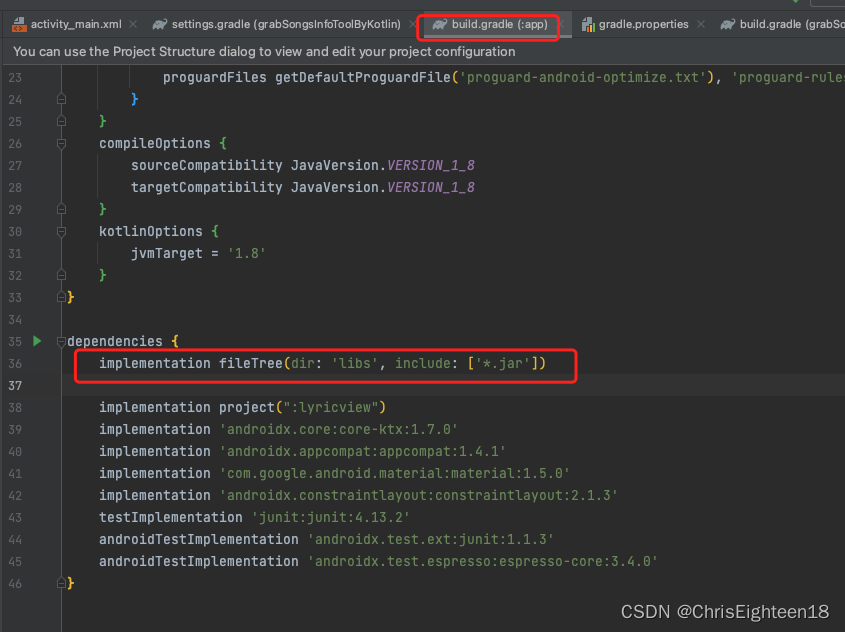The image size is (845, 632).
Task: Click the 'androidx.core:core-ktx:1.7.0' string
Action: (338, 429)
